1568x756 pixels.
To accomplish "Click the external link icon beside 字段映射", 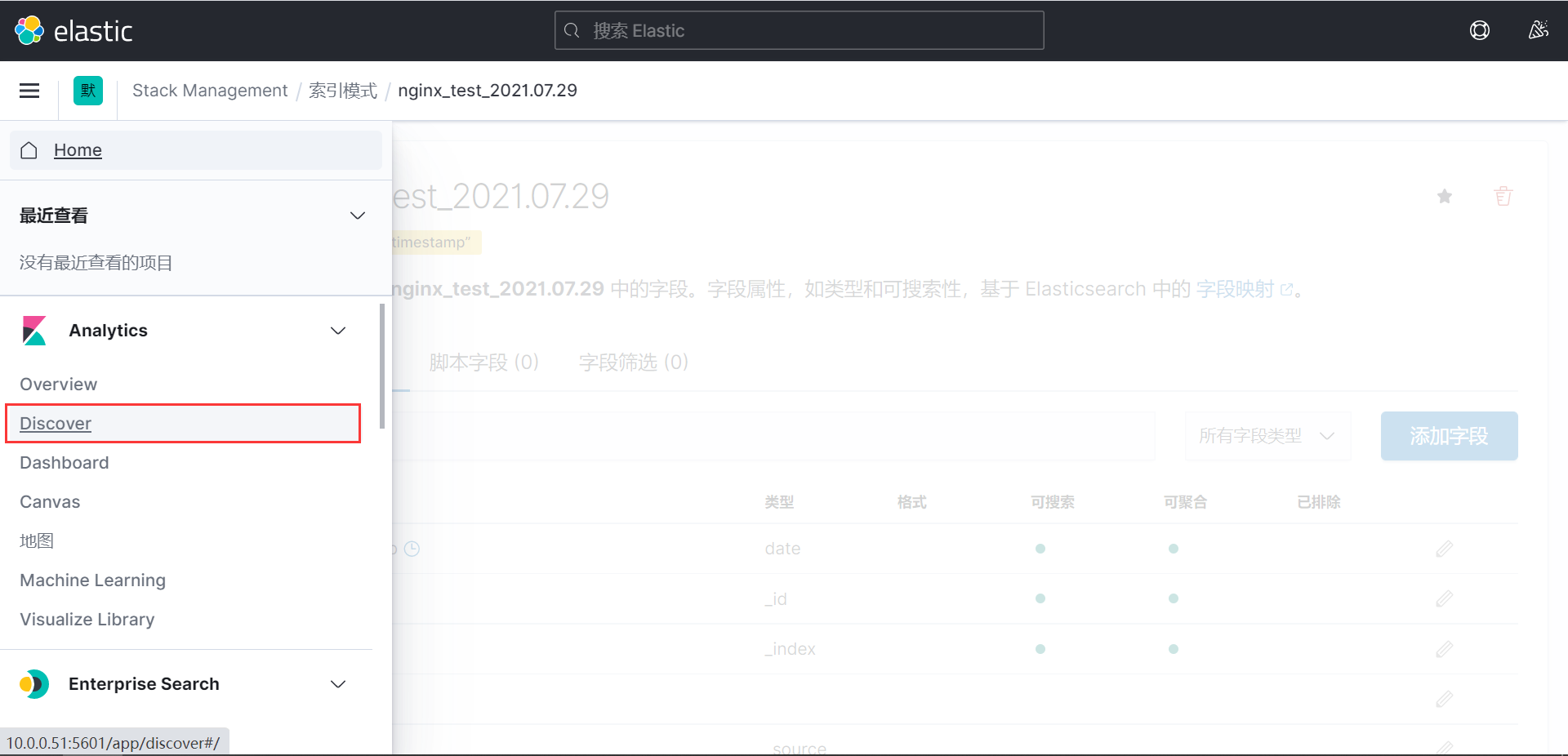I will pyautogui.click(x=1286, y=290).
